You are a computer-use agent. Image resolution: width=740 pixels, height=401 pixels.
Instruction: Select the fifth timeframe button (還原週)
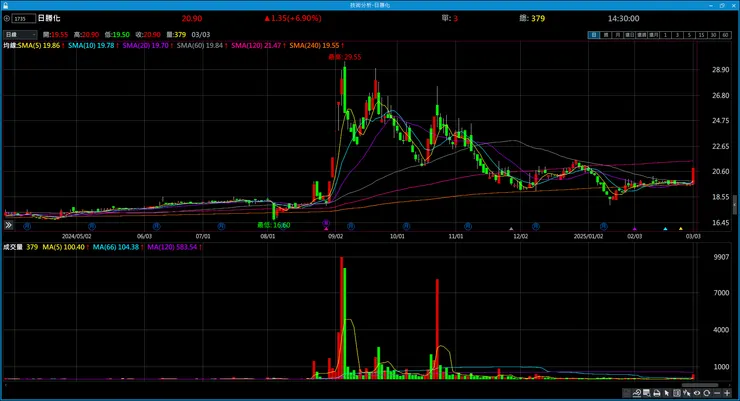pyautogui.click(x=641, y=35)
